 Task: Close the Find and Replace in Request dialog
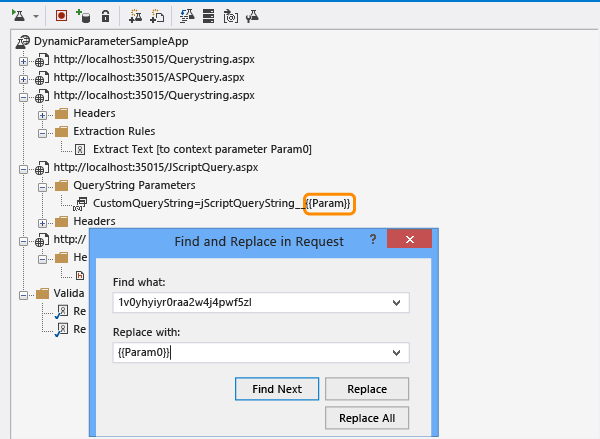410,239
